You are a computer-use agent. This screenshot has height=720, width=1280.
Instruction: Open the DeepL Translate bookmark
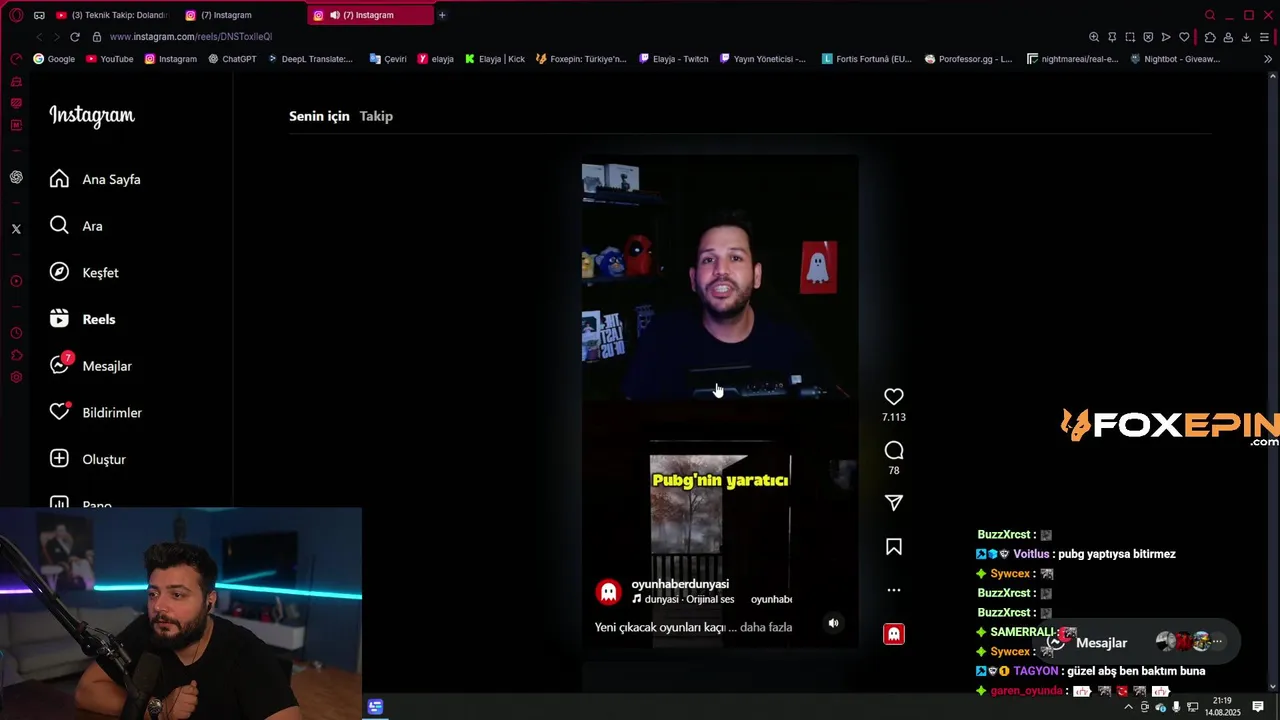(x=310, y=59)
